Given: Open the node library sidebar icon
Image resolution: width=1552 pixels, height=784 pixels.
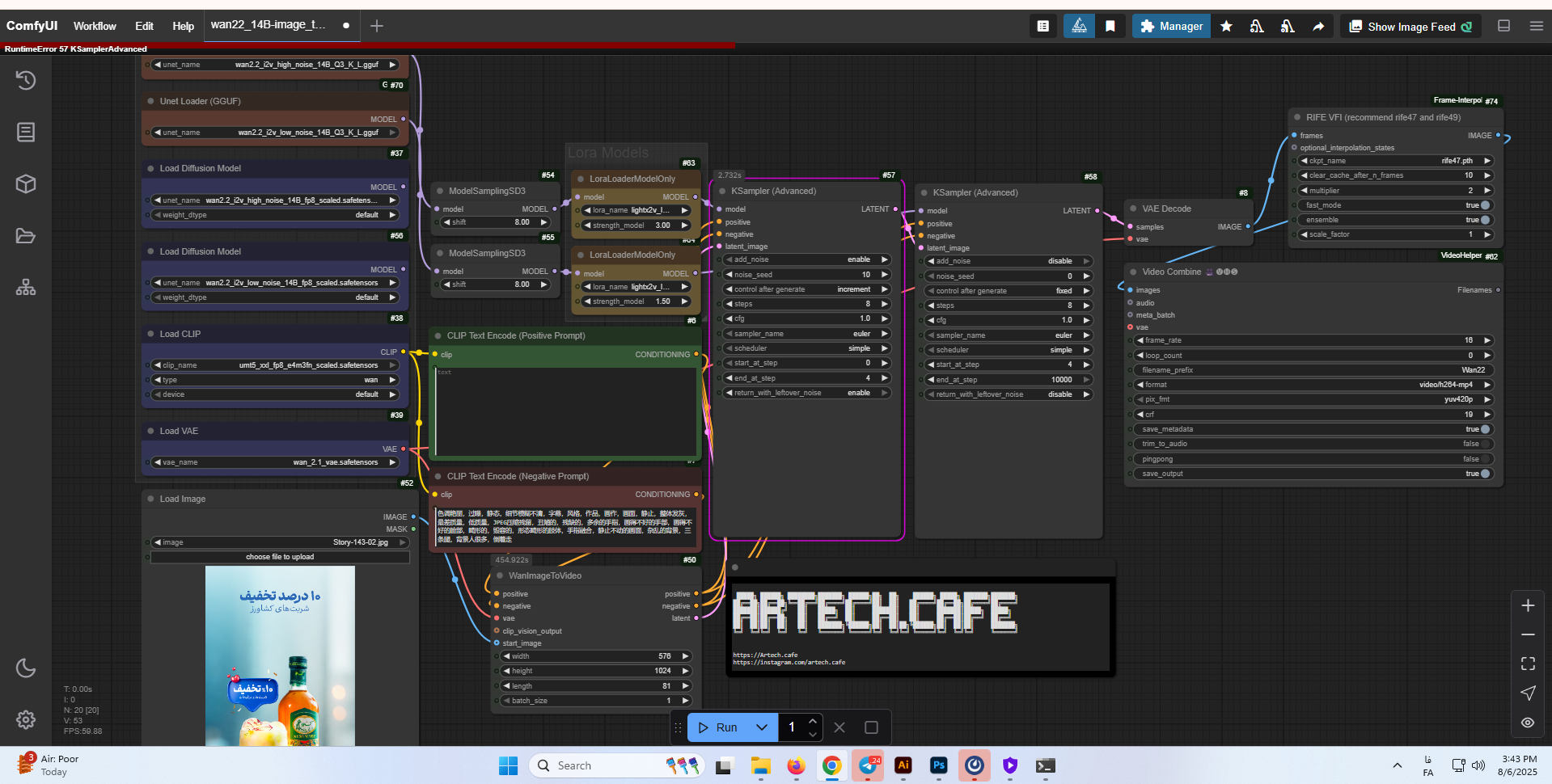Looking at the screenshot, I should [x=26, y=132].
